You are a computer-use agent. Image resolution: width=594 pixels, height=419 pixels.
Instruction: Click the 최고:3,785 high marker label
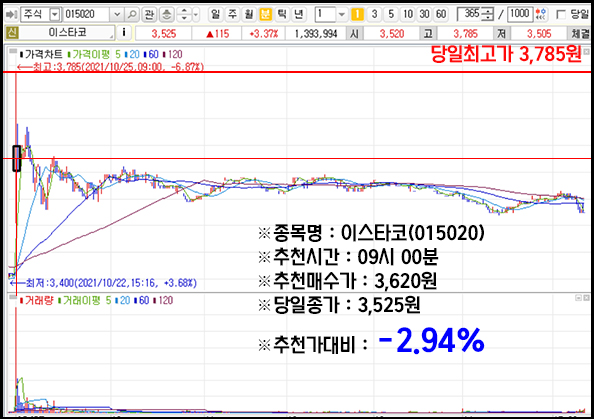click(111, 67)
